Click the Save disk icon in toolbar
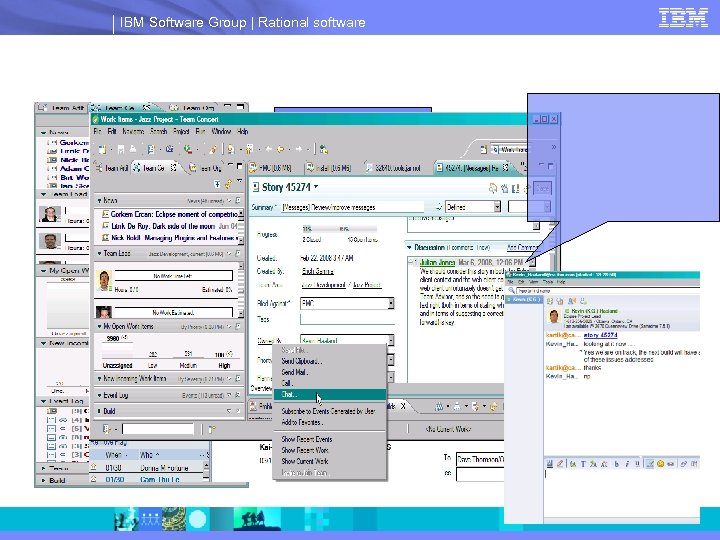Image resolution: width=720 pixels, height=540 pixels. pos(121,149)
